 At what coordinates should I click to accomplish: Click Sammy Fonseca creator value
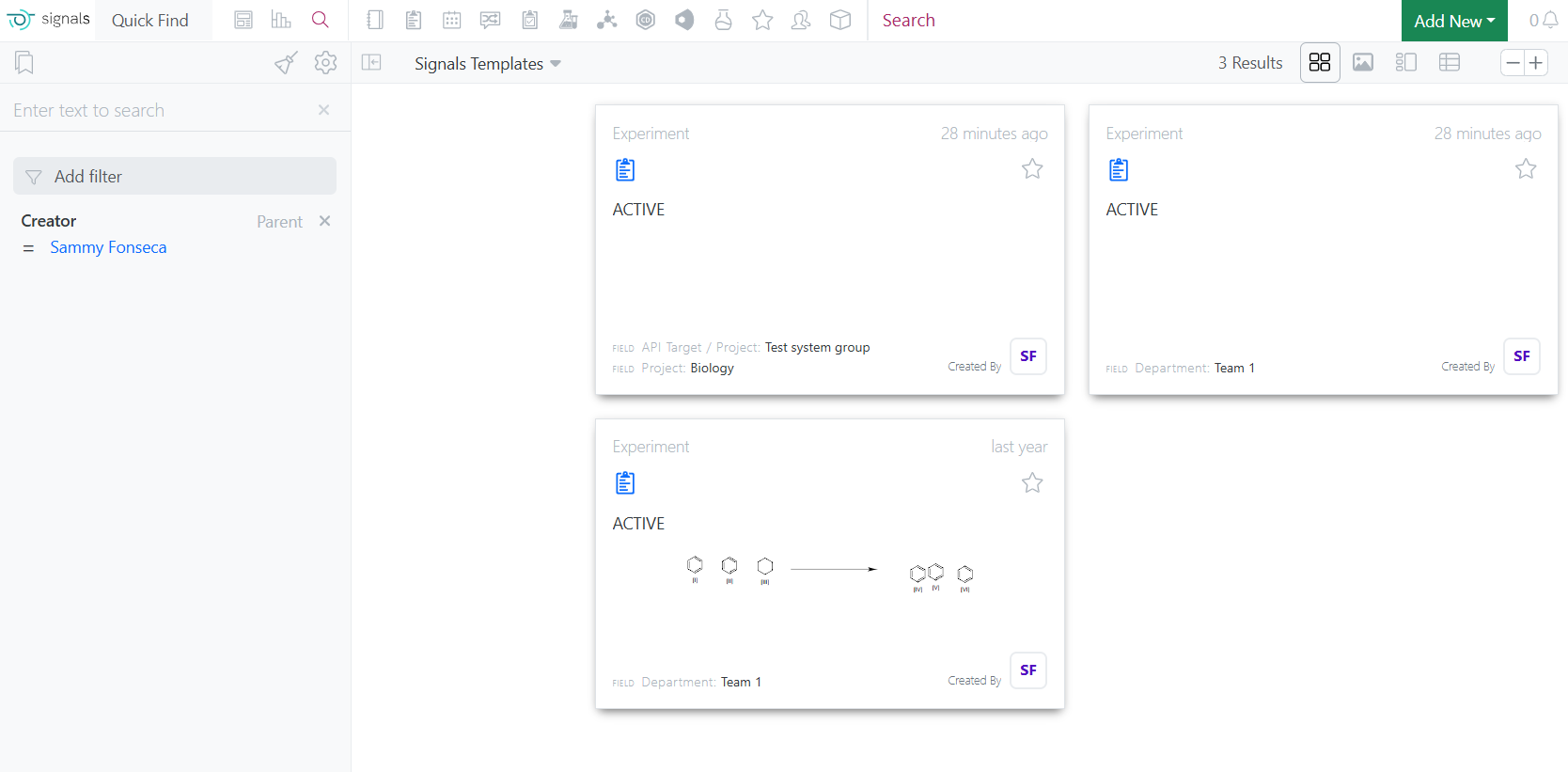(108, 247)
